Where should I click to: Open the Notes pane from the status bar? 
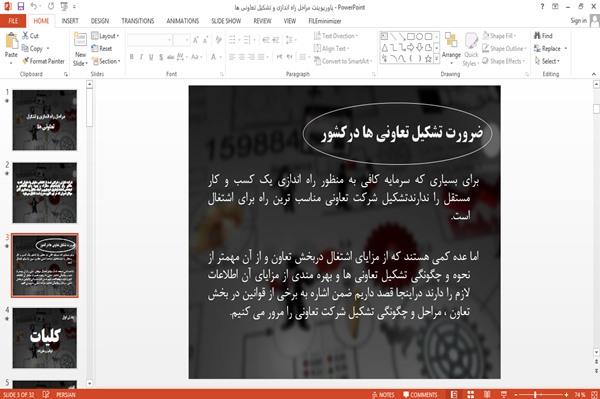pyautogui.click(x=383, y=394)
